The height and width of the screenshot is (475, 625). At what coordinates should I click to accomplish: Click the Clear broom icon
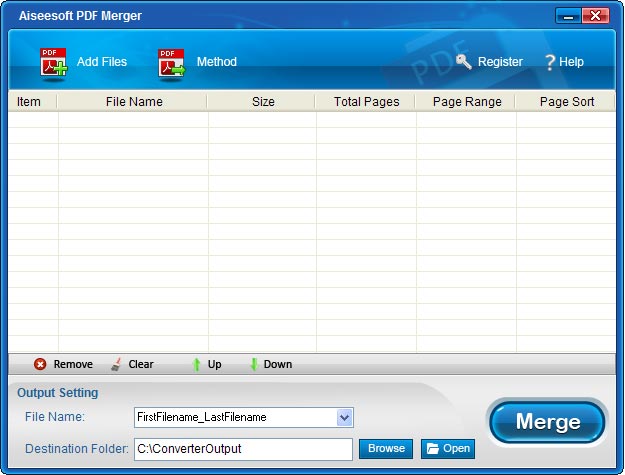point(117,364)
